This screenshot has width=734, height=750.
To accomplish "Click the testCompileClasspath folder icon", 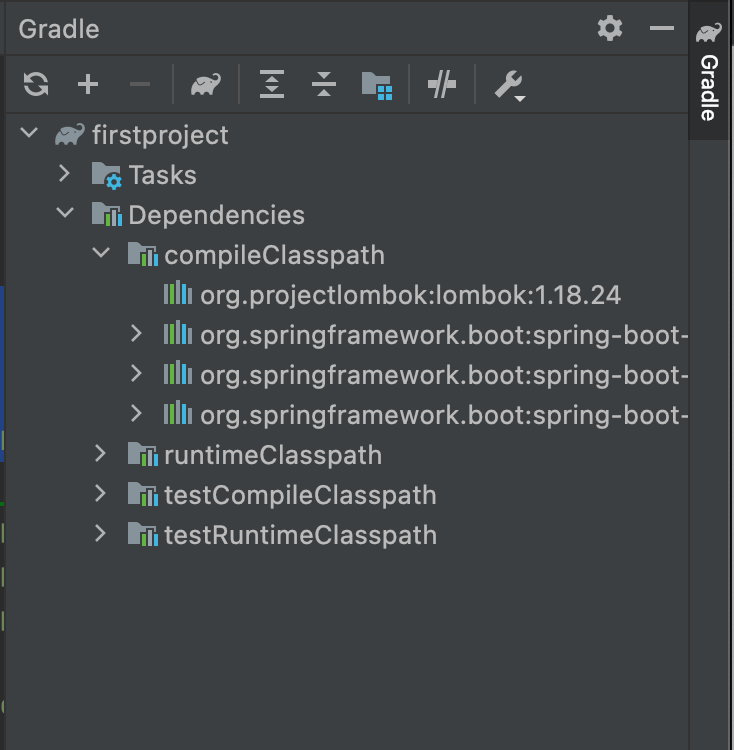I will click(x=143, y=494).
